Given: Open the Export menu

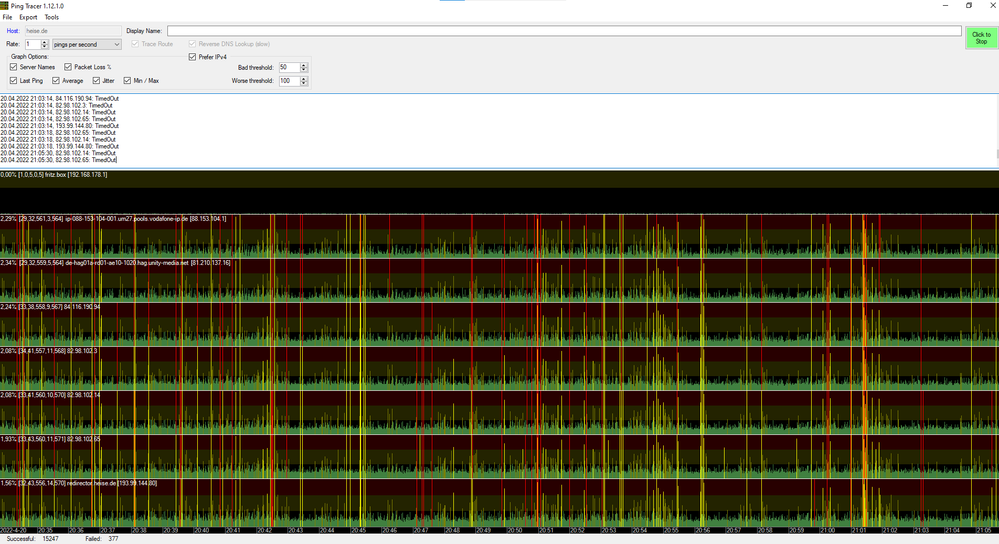Looking at the screenshot, I should (x=28, y=17).
